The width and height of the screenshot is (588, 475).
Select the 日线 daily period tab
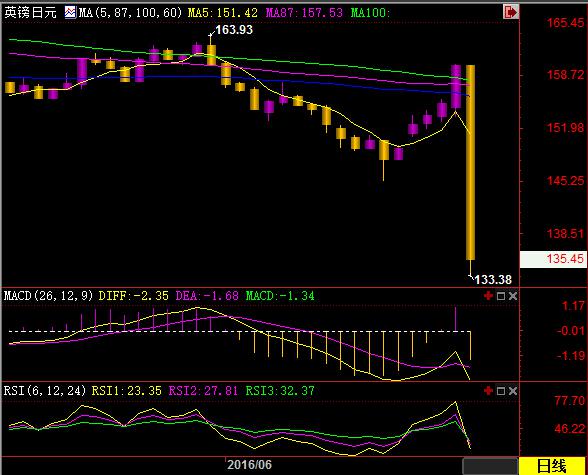click(x=551, y=466)
